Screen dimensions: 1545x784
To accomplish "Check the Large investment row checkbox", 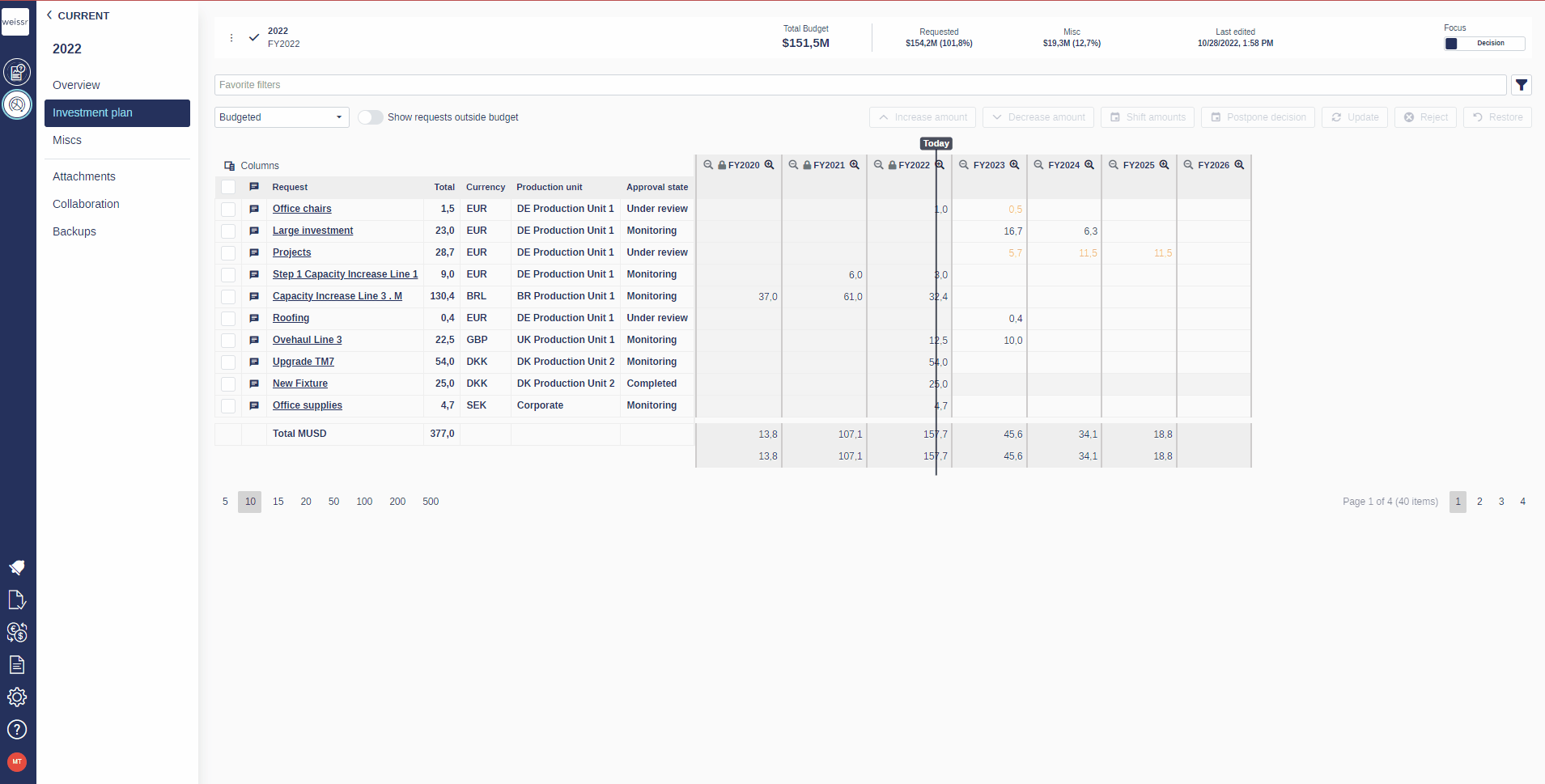I will click(228, 231).
